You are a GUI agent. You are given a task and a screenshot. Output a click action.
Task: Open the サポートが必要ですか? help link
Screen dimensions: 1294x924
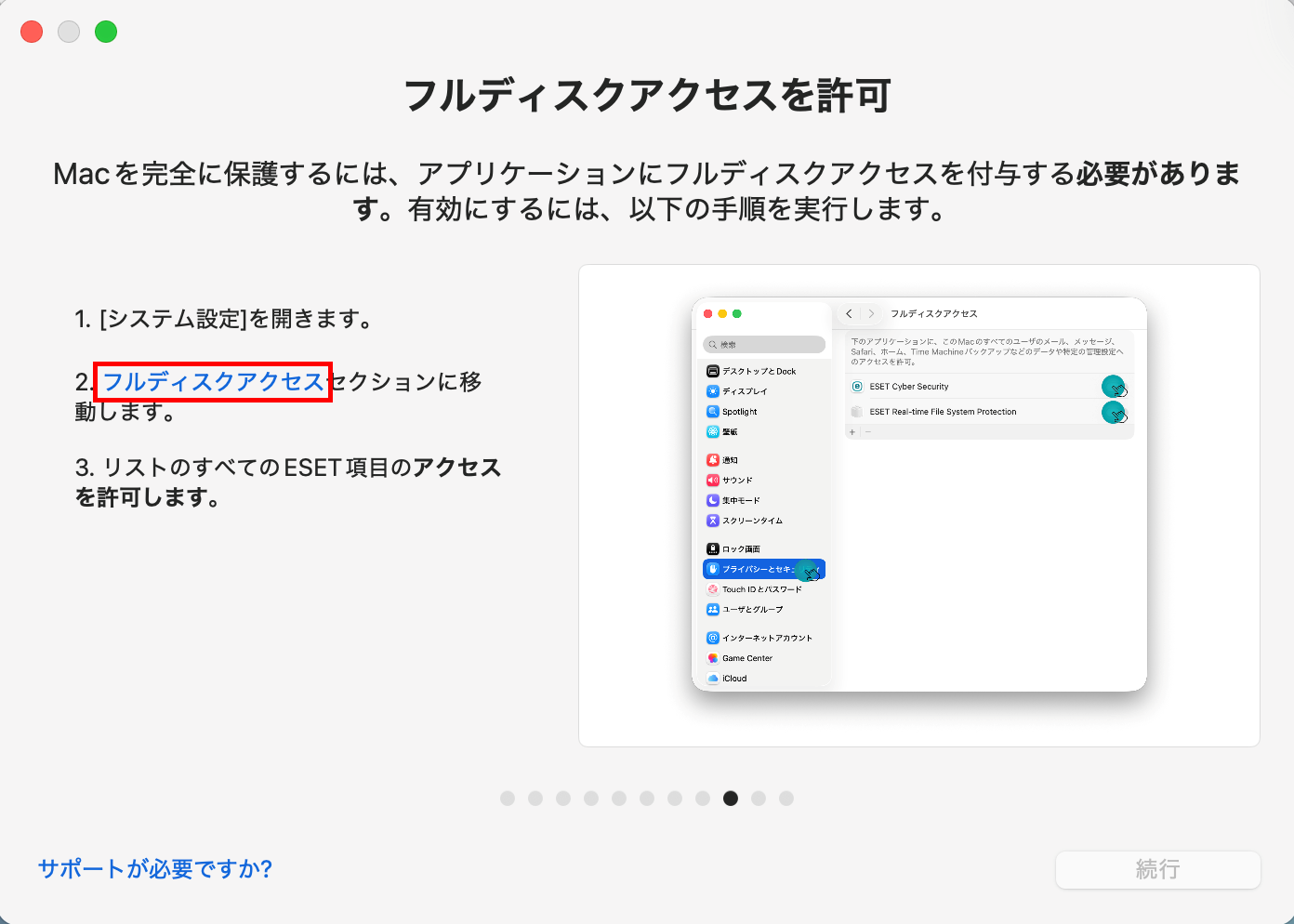coord(154,869)
